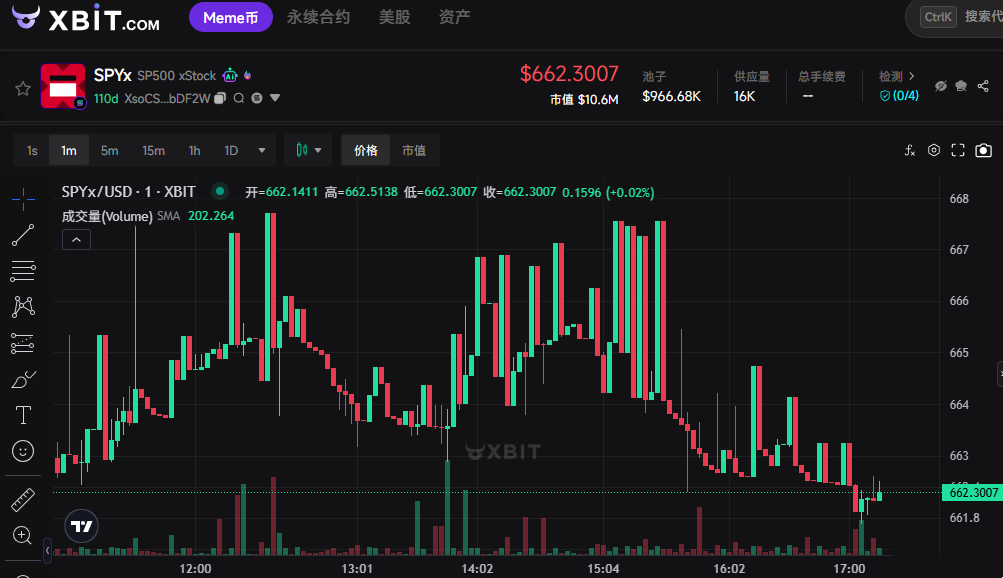Expand token details triangle arrow
1003x578 pixels.
click(275, 98)
